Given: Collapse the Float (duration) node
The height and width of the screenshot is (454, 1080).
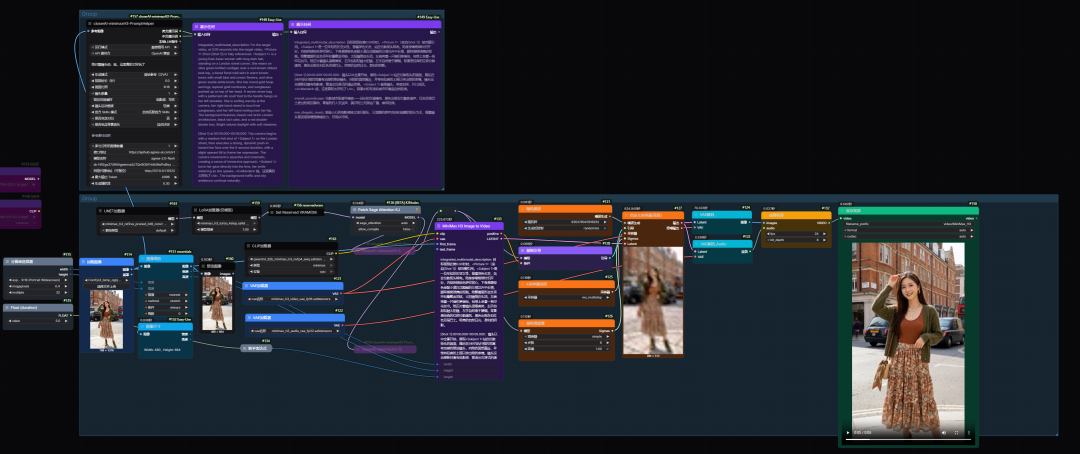Looking at the screenshot, I should (x=8, y=308).
